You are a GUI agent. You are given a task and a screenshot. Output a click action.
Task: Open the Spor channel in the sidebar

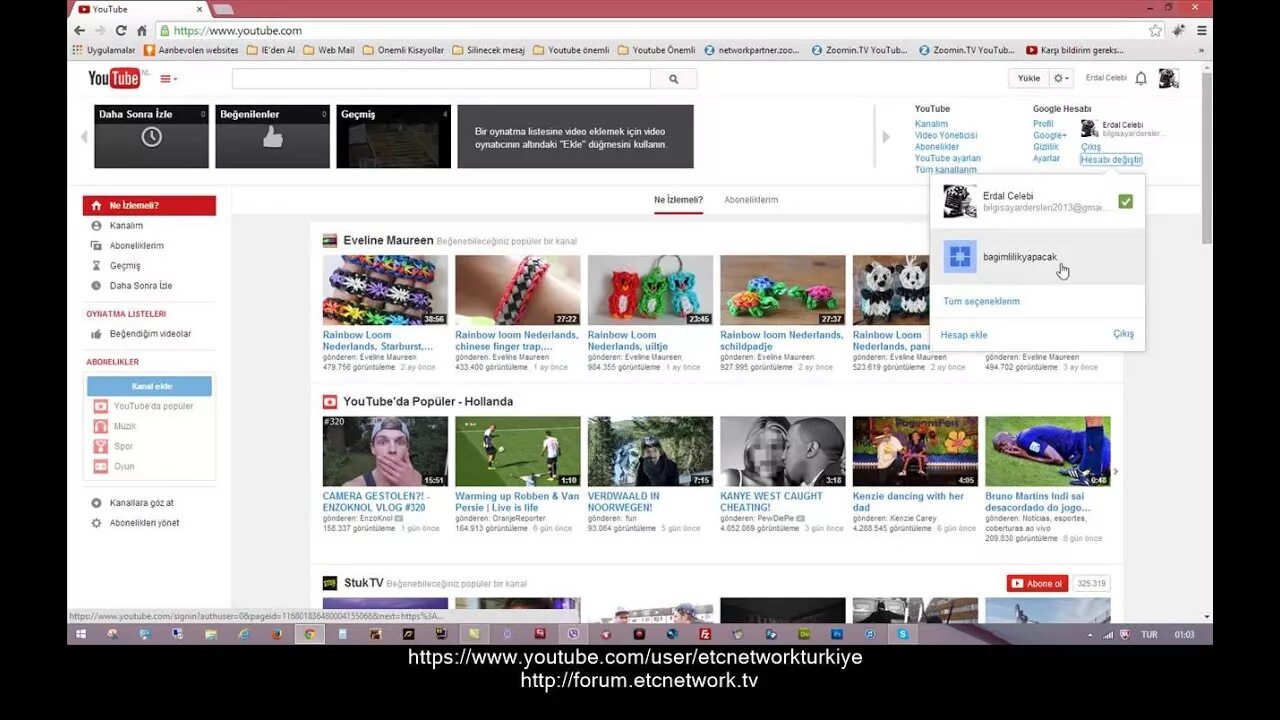[123, 446]
